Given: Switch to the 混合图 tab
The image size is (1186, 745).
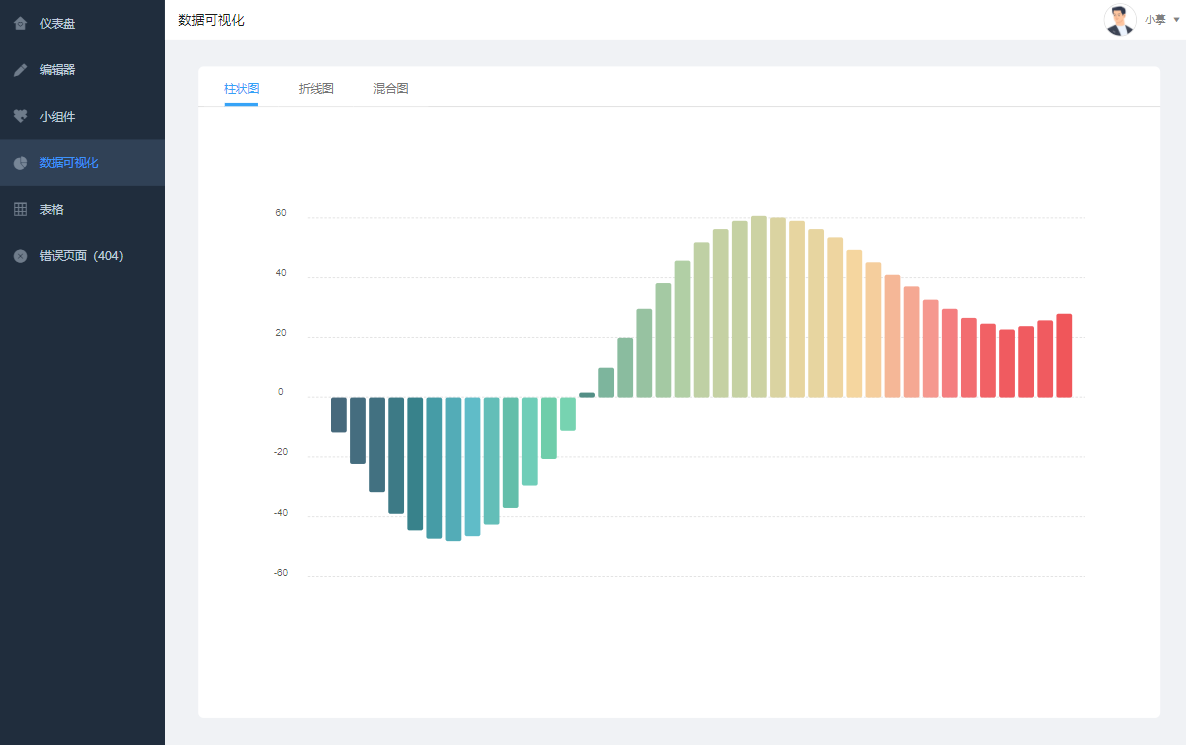Looking at the screenshot, I should point(391,89).
